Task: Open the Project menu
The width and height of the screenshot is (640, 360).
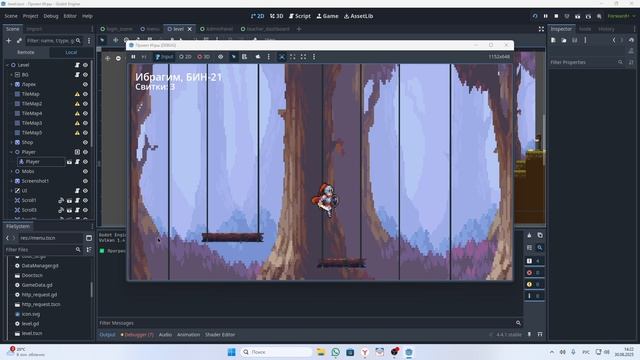Action: click(x=30, y=16)
